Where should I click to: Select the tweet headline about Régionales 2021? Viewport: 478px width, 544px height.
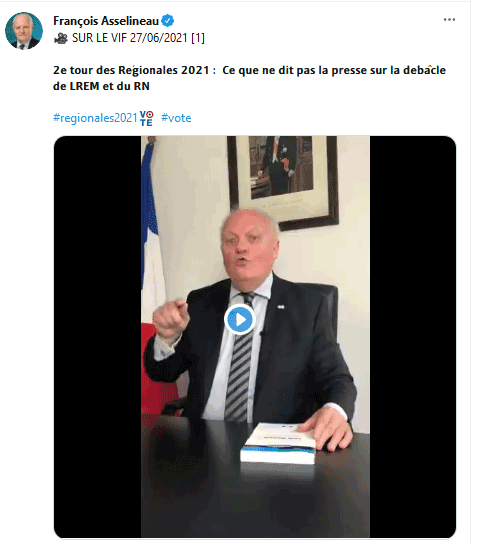click(x=249, y=78)
